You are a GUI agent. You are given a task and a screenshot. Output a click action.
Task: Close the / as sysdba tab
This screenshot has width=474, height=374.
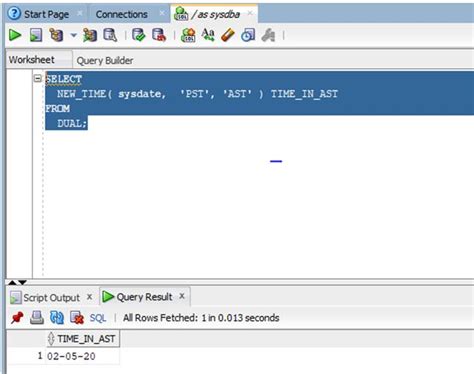tap(250, 13)
